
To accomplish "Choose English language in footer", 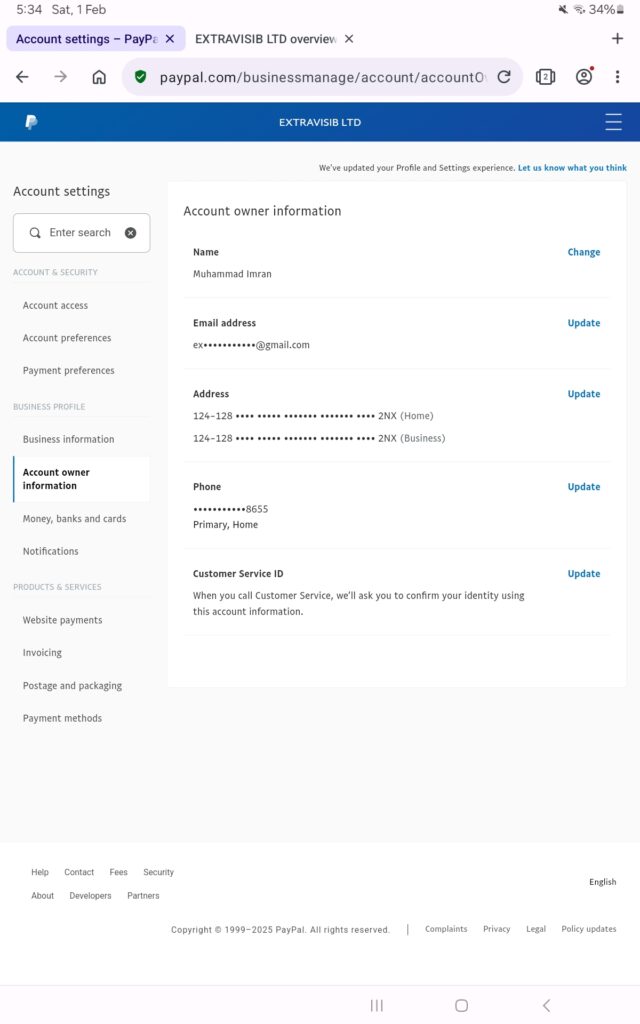I will coord(602,882).
